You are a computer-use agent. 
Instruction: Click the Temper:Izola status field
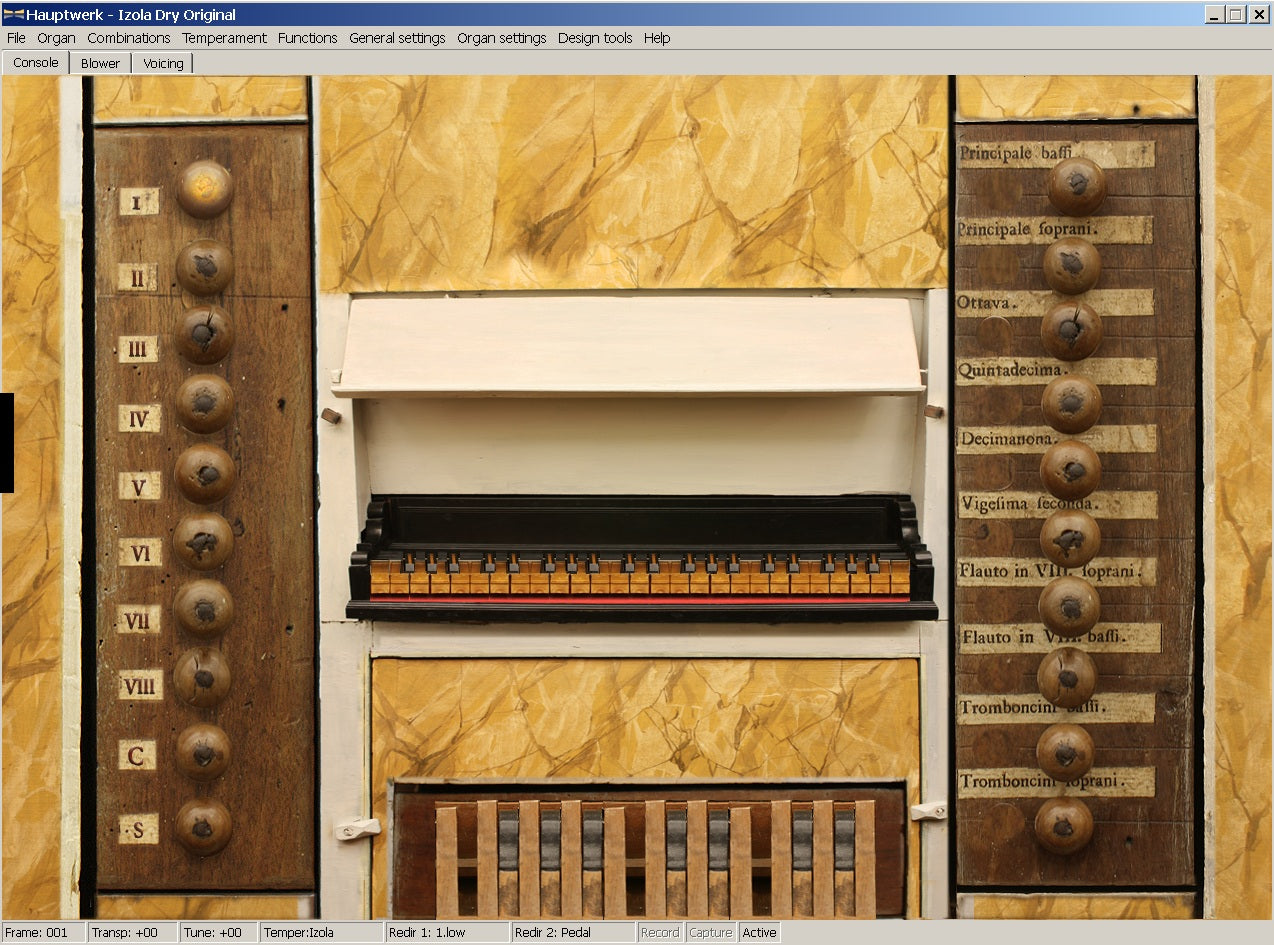320,932
